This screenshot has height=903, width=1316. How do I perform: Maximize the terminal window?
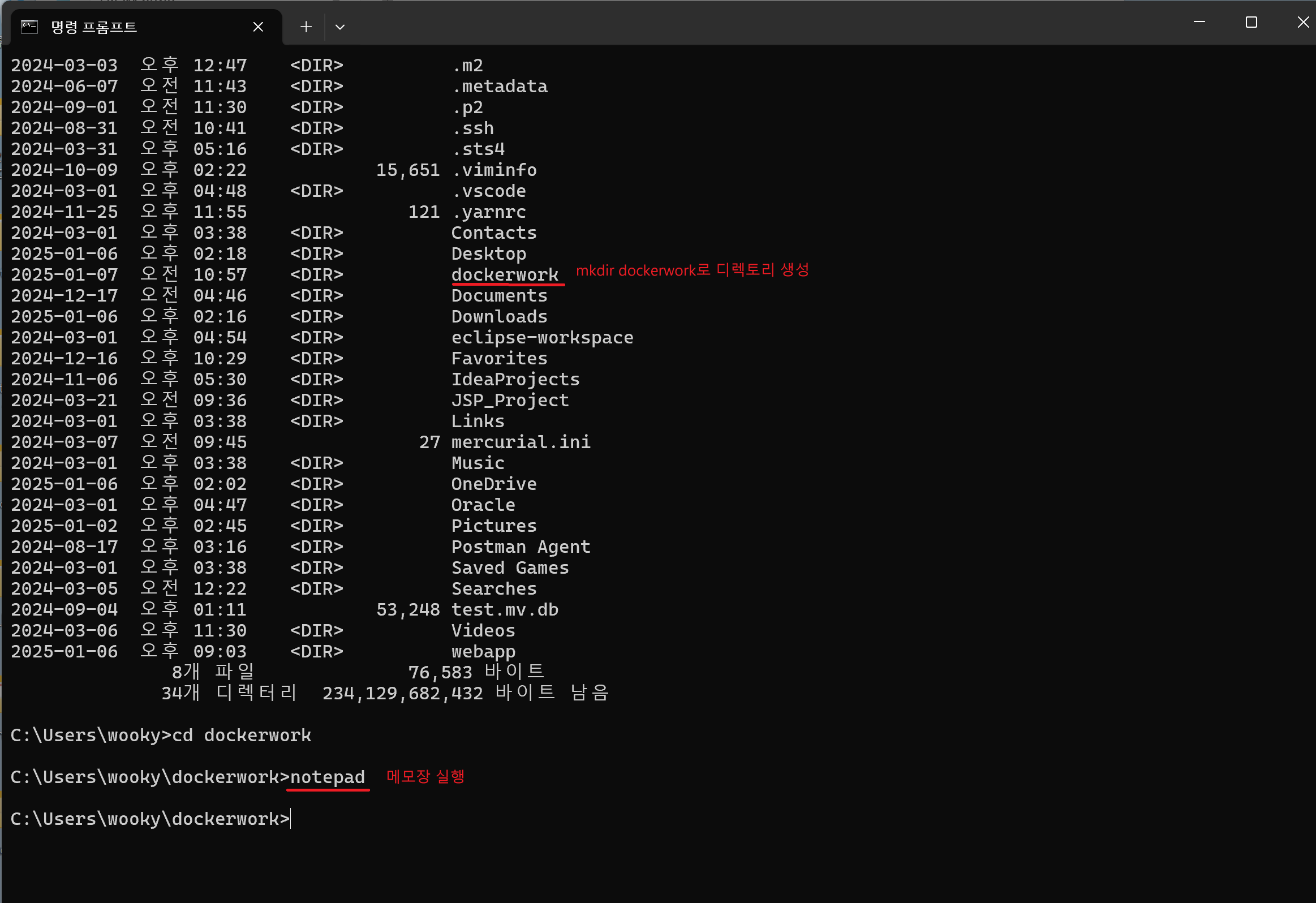[1252, 22]
